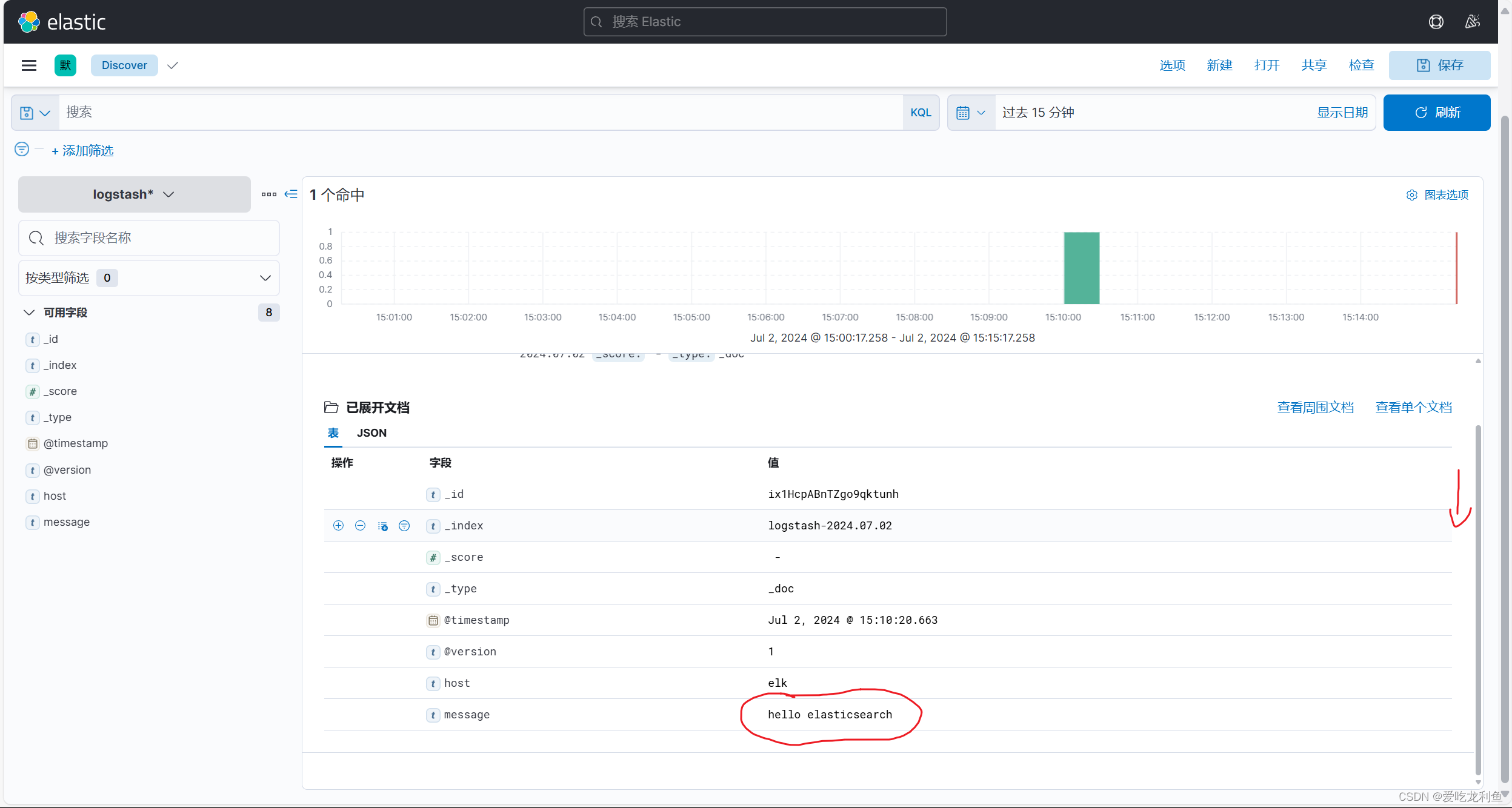Filter for _index field present
1512x808 pixels.
pyautogui.click(x=404, y=526)
